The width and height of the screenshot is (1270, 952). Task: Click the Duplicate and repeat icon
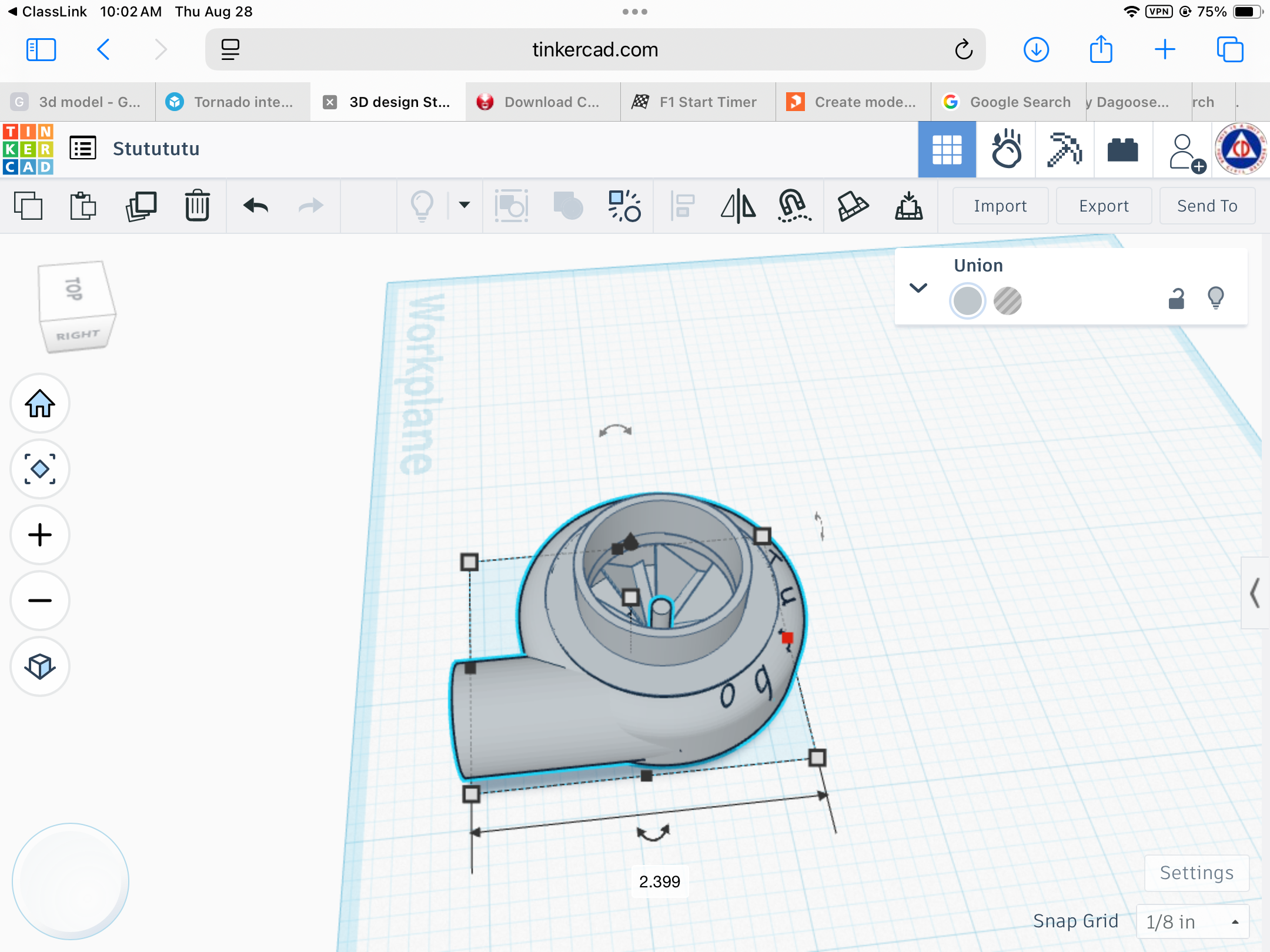point(141,206)
